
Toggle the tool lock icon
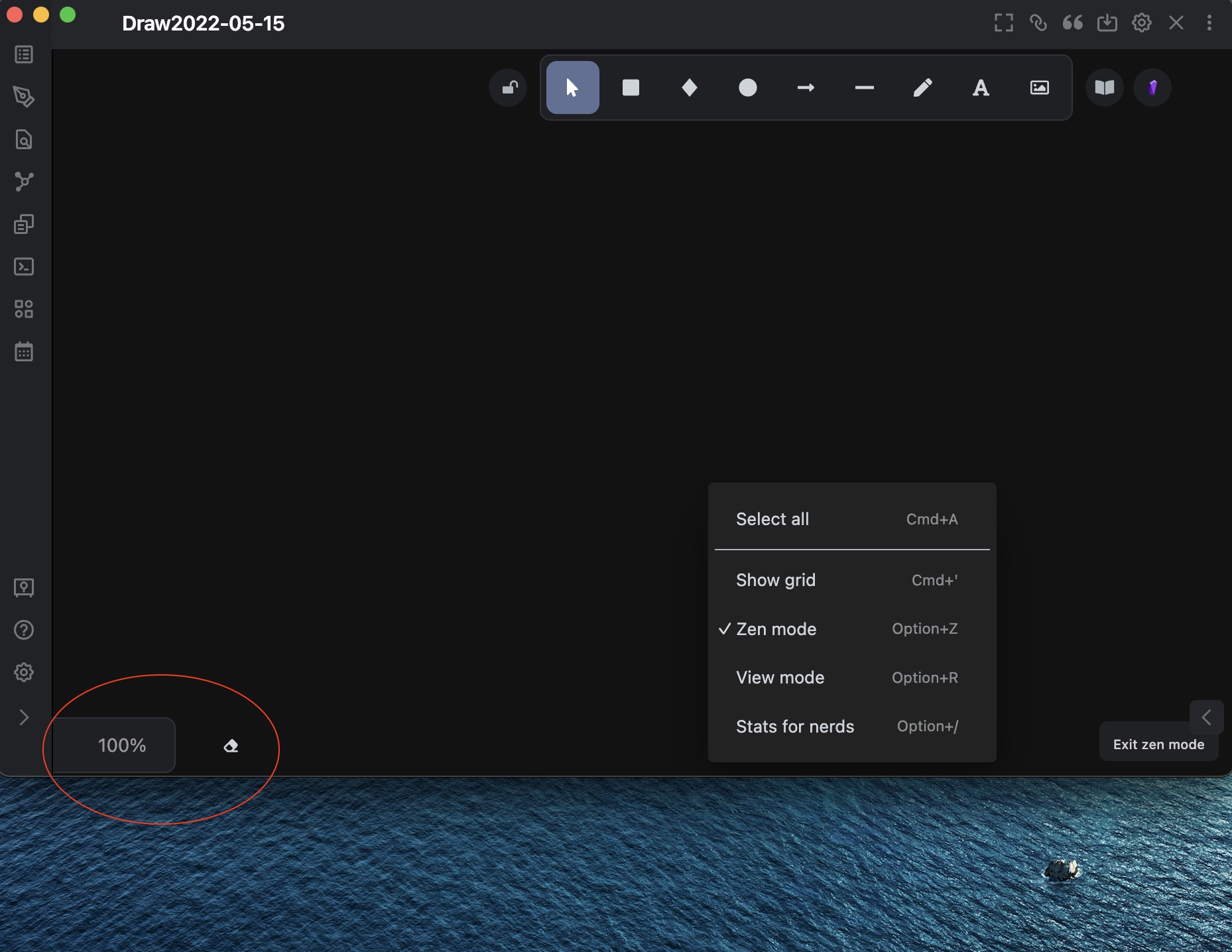pyautogui.click(x=509, y=88)
